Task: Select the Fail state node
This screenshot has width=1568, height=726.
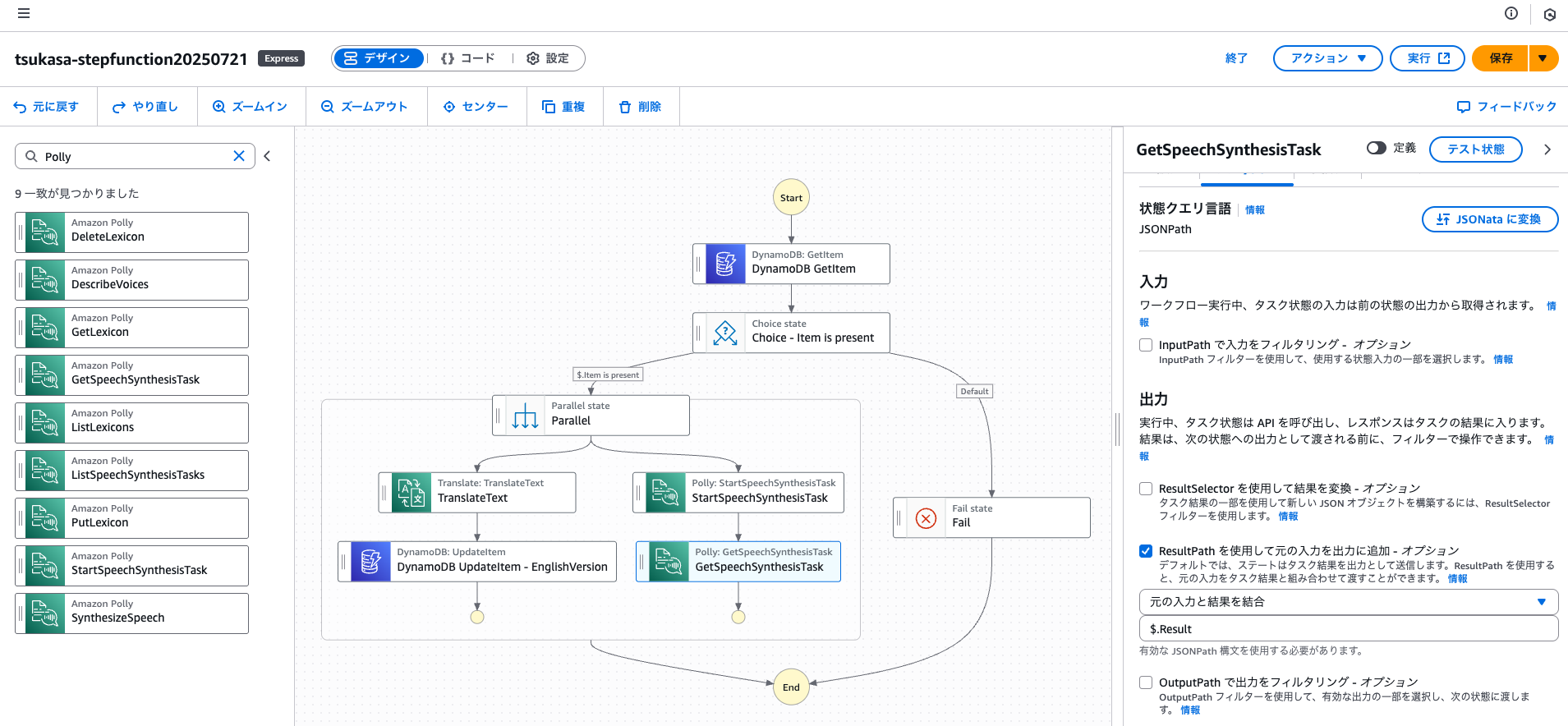Action: coord(991,517)
